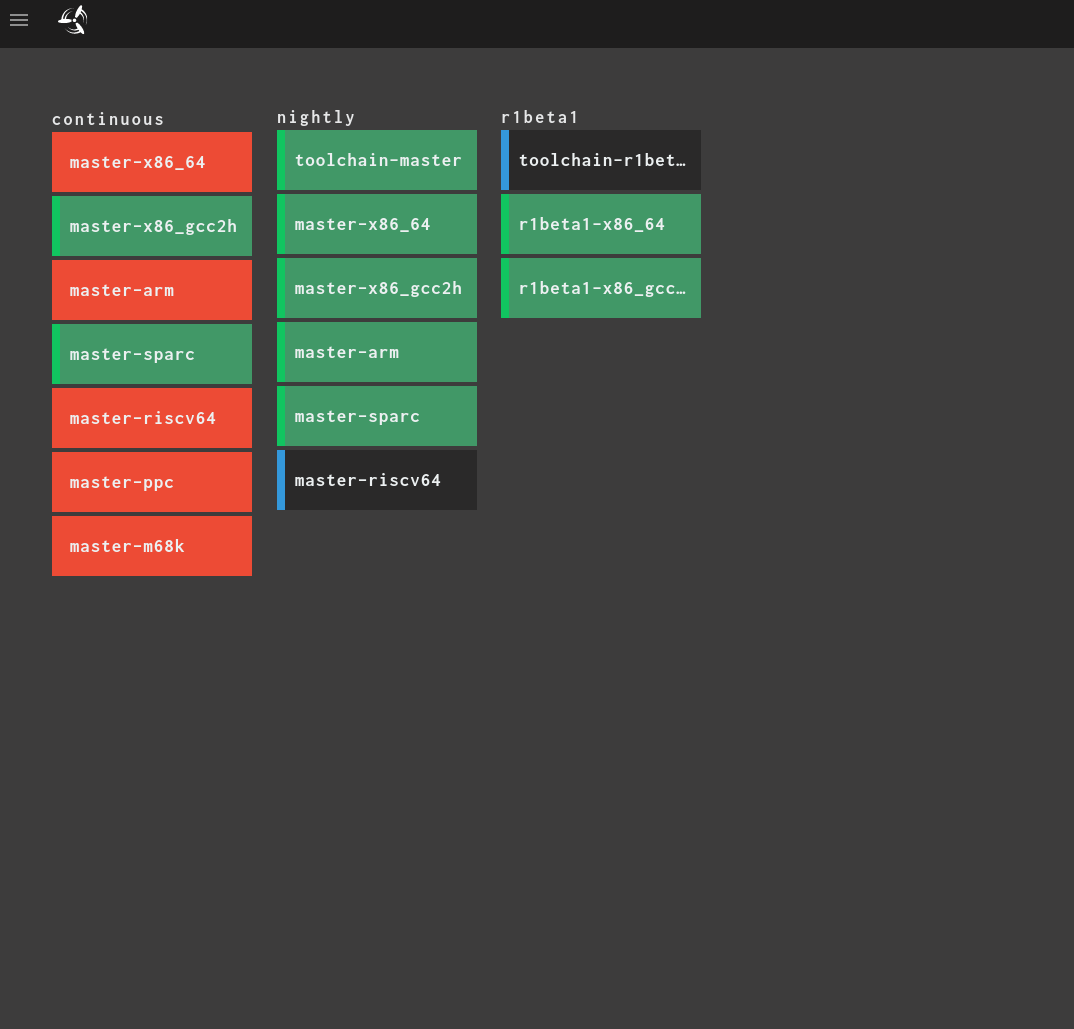Click the failing master-ppc build tile
Viewport: 1074px width, 1029px height.
[151, 482]
